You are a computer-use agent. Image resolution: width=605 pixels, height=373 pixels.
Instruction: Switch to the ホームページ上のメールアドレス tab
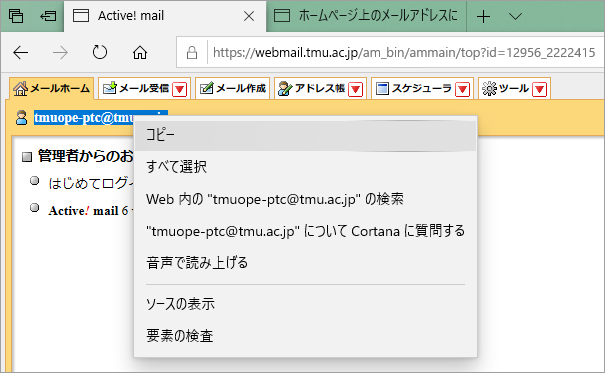coord(366,16)
